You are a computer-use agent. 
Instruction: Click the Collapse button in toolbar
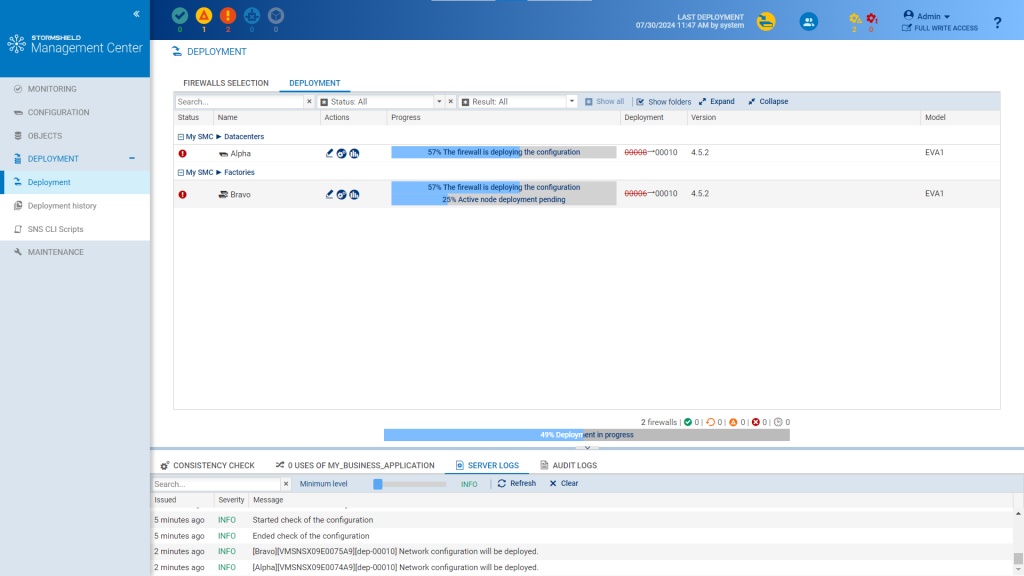point(768,102)
